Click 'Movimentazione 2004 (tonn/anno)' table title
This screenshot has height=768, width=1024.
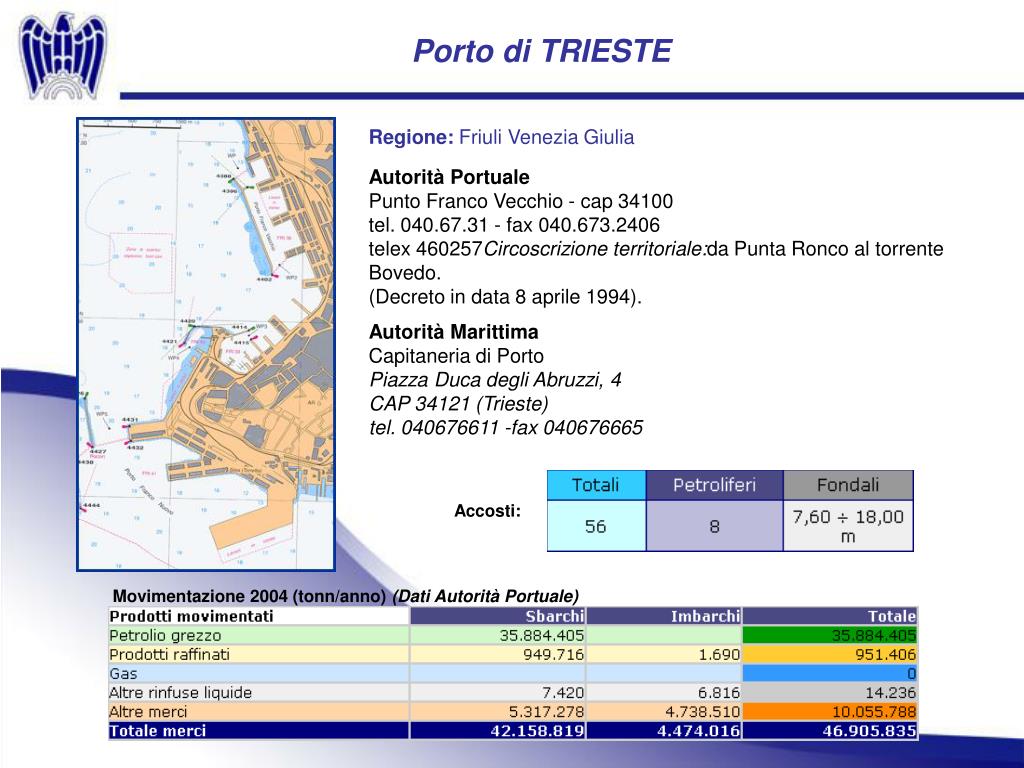coord(249,596)
